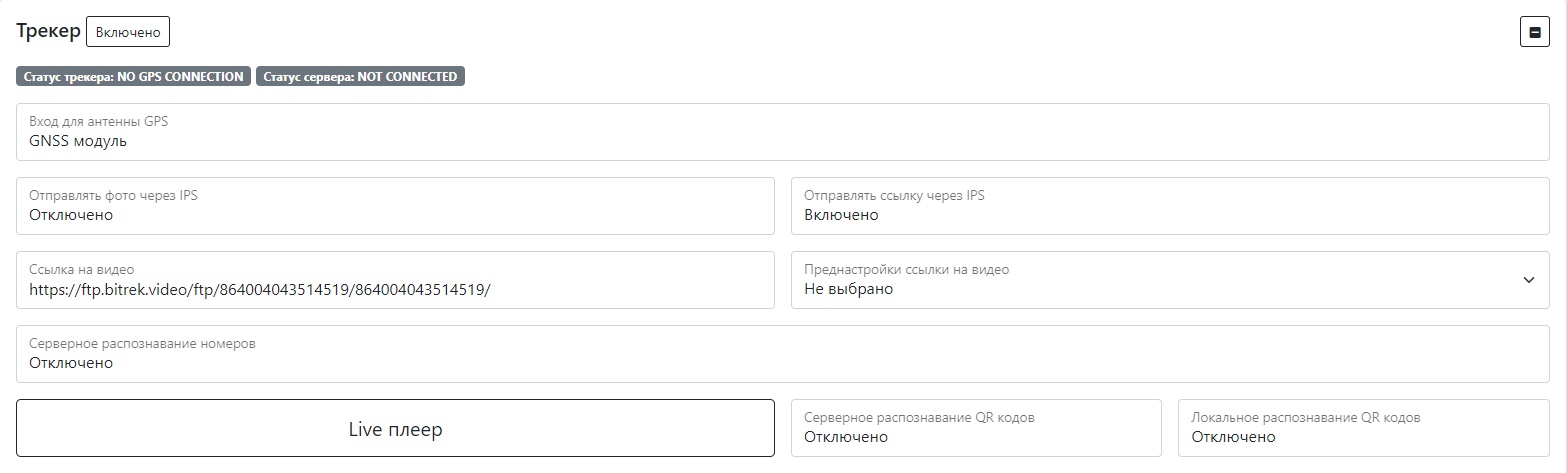Collapse the Трекер panel with minus icon
This screenshot has height=473, width=1567.
coord(1534,32)
